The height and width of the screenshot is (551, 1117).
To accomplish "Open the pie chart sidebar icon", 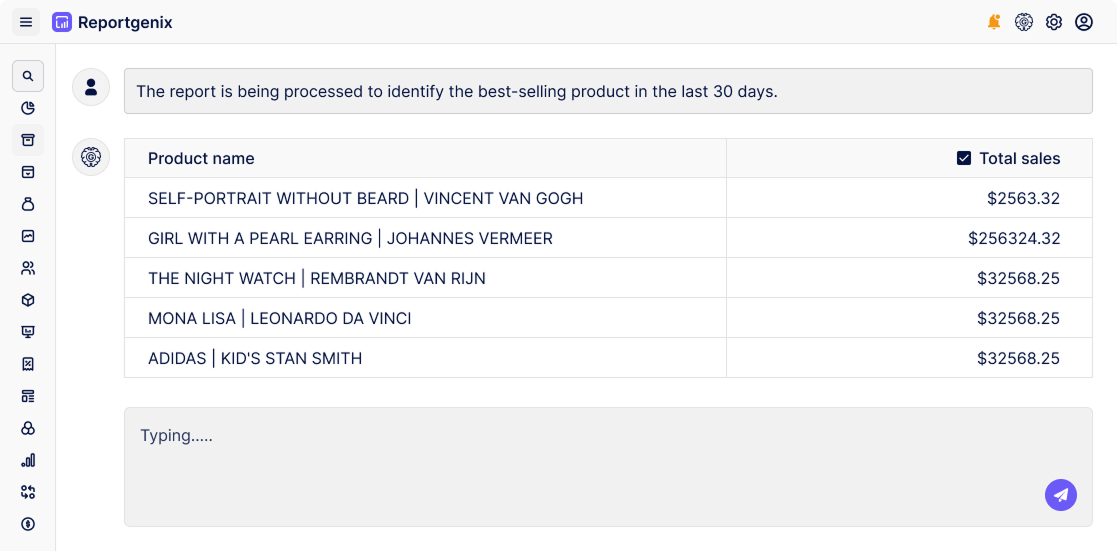I will 28,108.
